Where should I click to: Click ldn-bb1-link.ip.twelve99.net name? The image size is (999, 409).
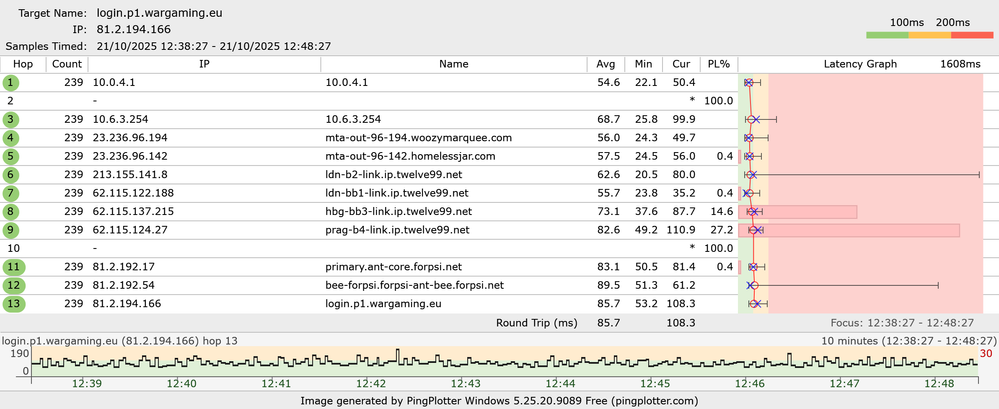pyautogui.click(x=397, y=193)
